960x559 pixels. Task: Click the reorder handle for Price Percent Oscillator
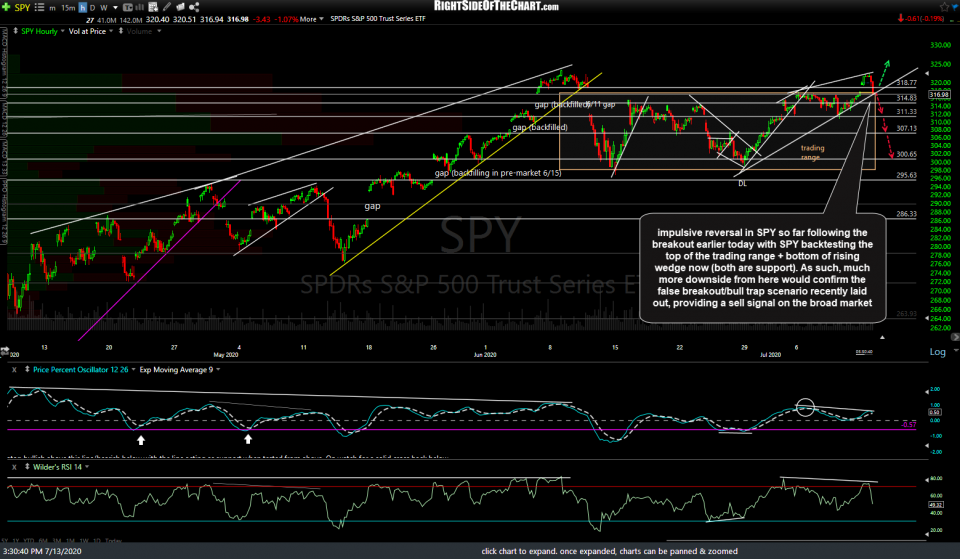[27, 369]
